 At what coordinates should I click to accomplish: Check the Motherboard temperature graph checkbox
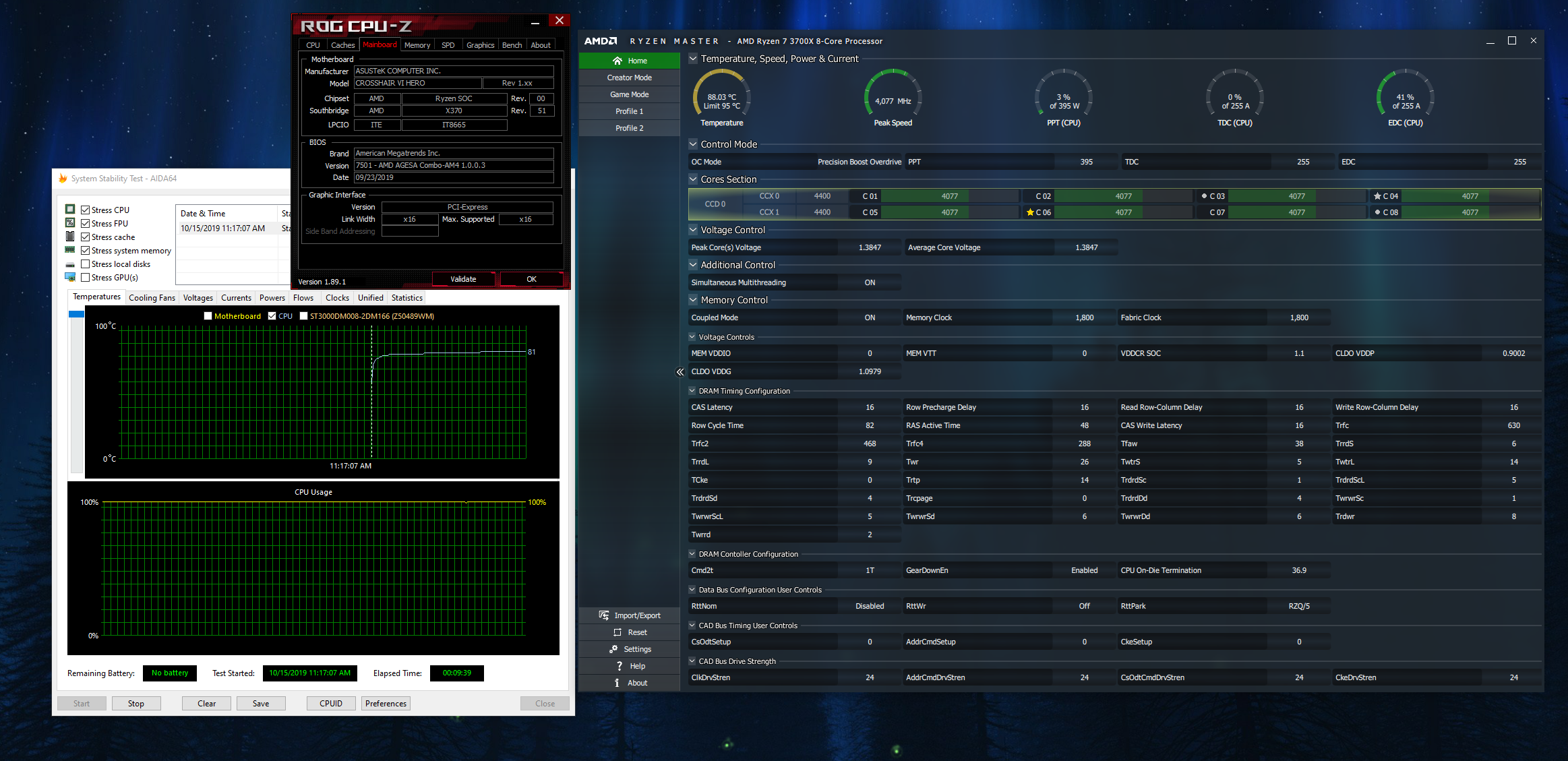[x=208, y=315]
